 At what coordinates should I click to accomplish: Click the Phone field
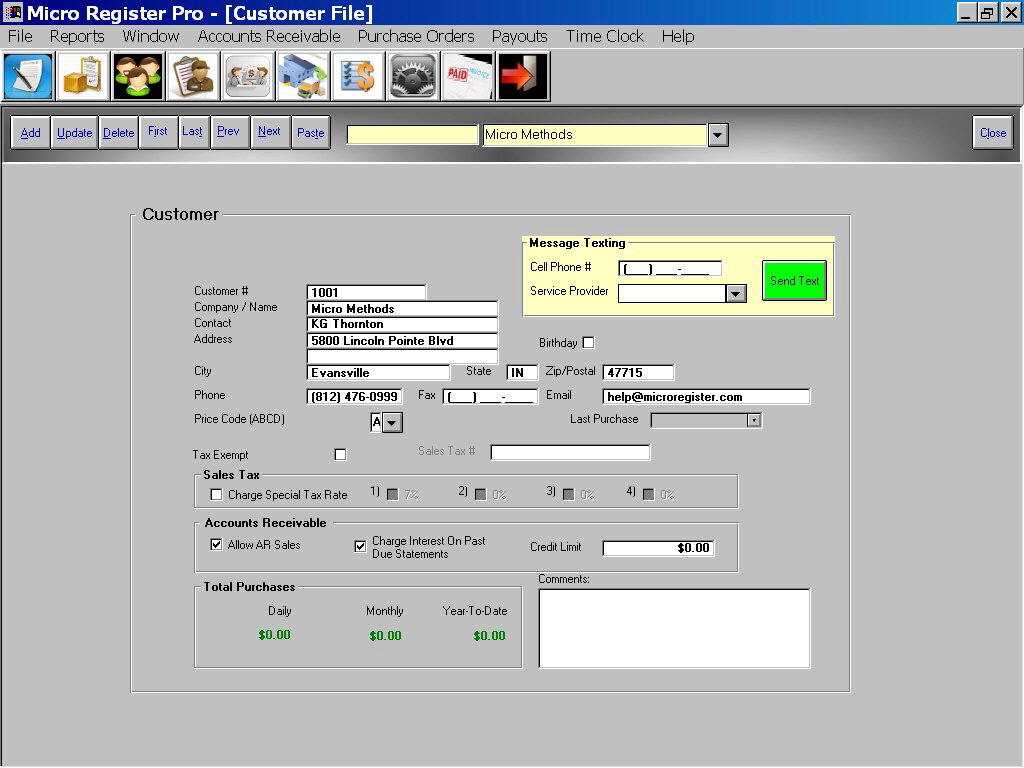[x=354, y=396]
